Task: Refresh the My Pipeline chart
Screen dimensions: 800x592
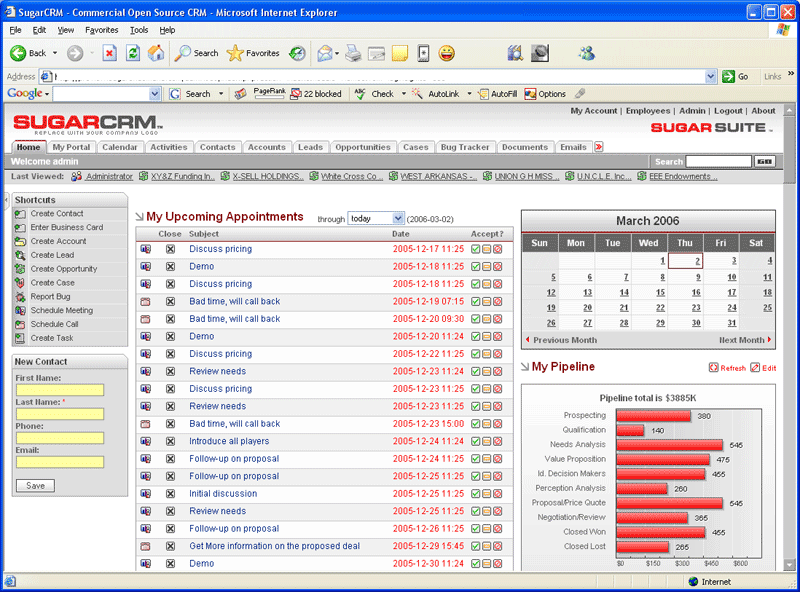Action: pyautogui.click(x=728, y=368)
